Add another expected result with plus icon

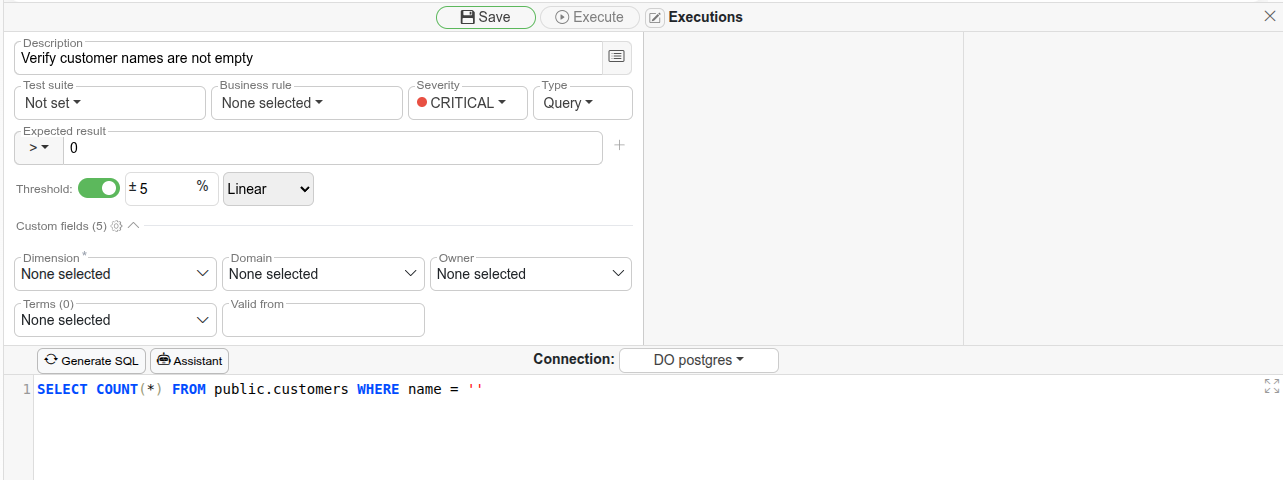pyautogui.click(x=619, y=146)
